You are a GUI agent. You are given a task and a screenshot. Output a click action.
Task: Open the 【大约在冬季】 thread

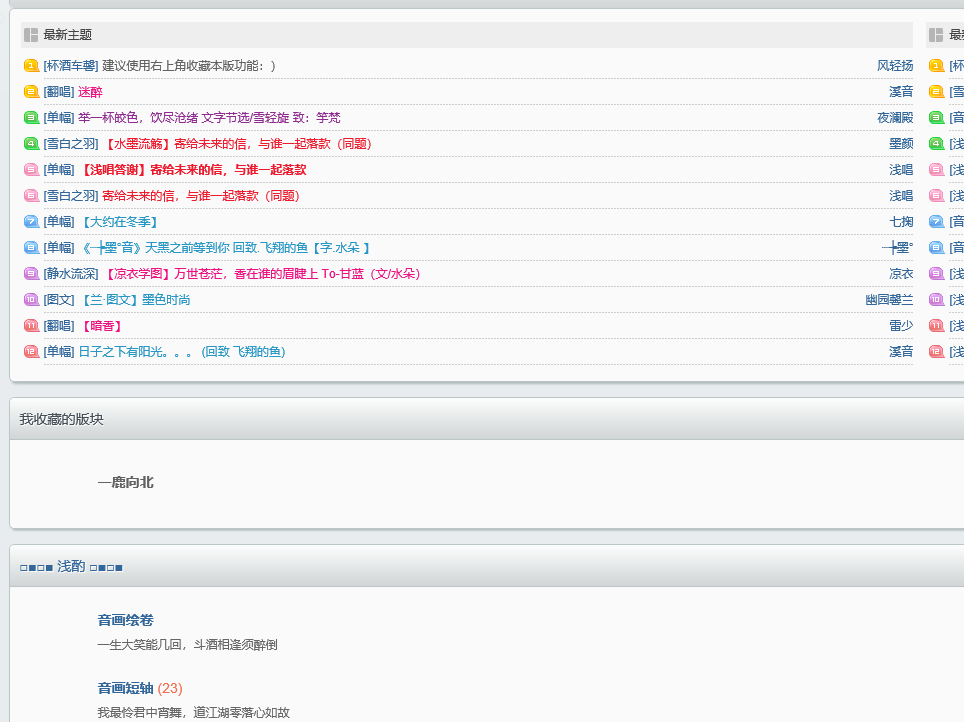click(x=120, y=221)
